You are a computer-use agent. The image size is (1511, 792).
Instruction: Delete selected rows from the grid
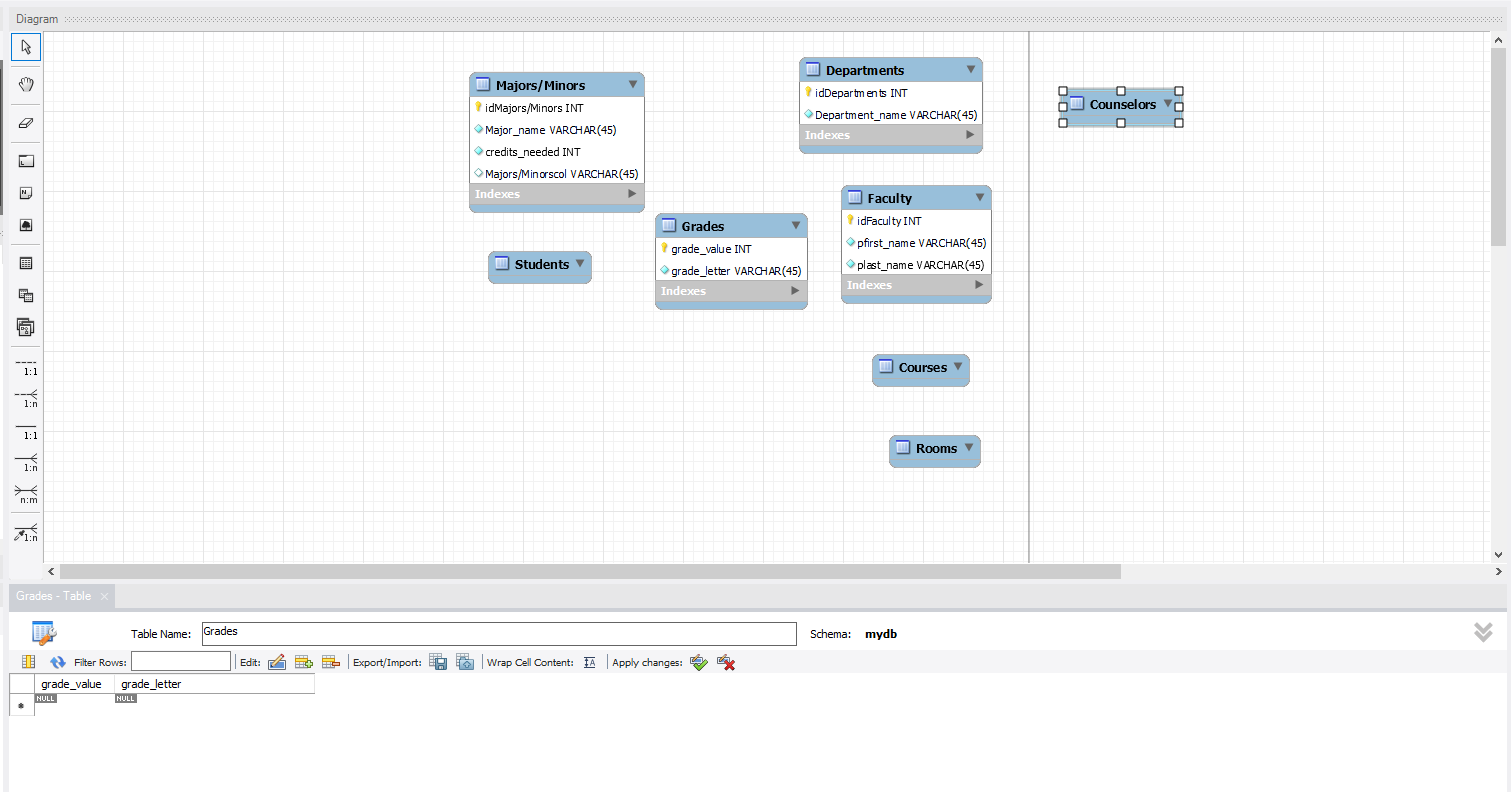coord(330,662)
